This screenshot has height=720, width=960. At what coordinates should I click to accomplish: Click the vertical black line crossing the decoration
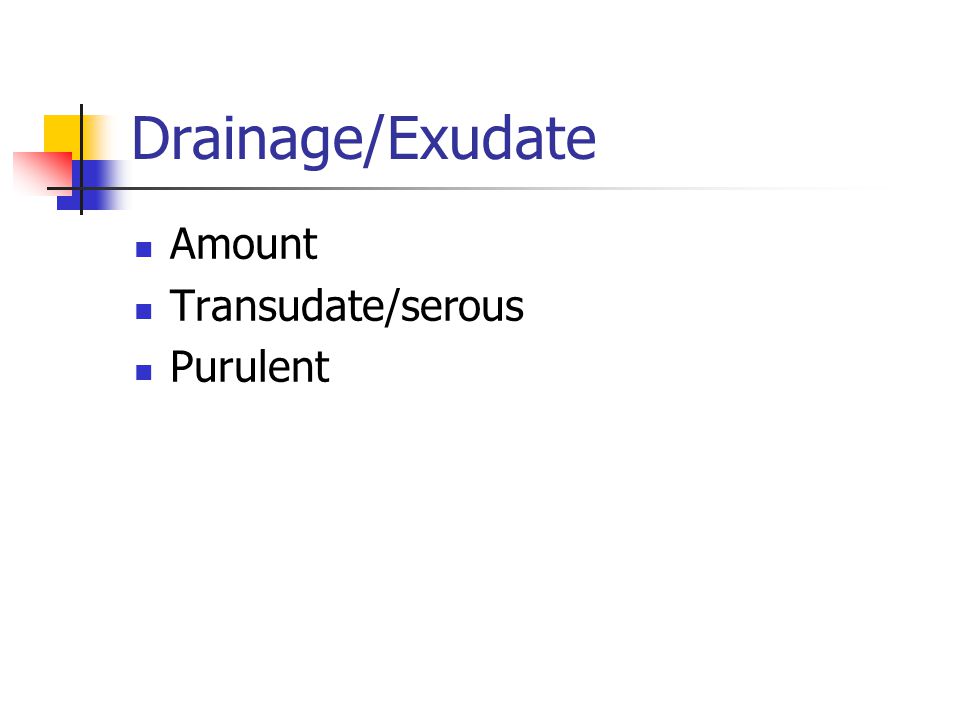81,159
